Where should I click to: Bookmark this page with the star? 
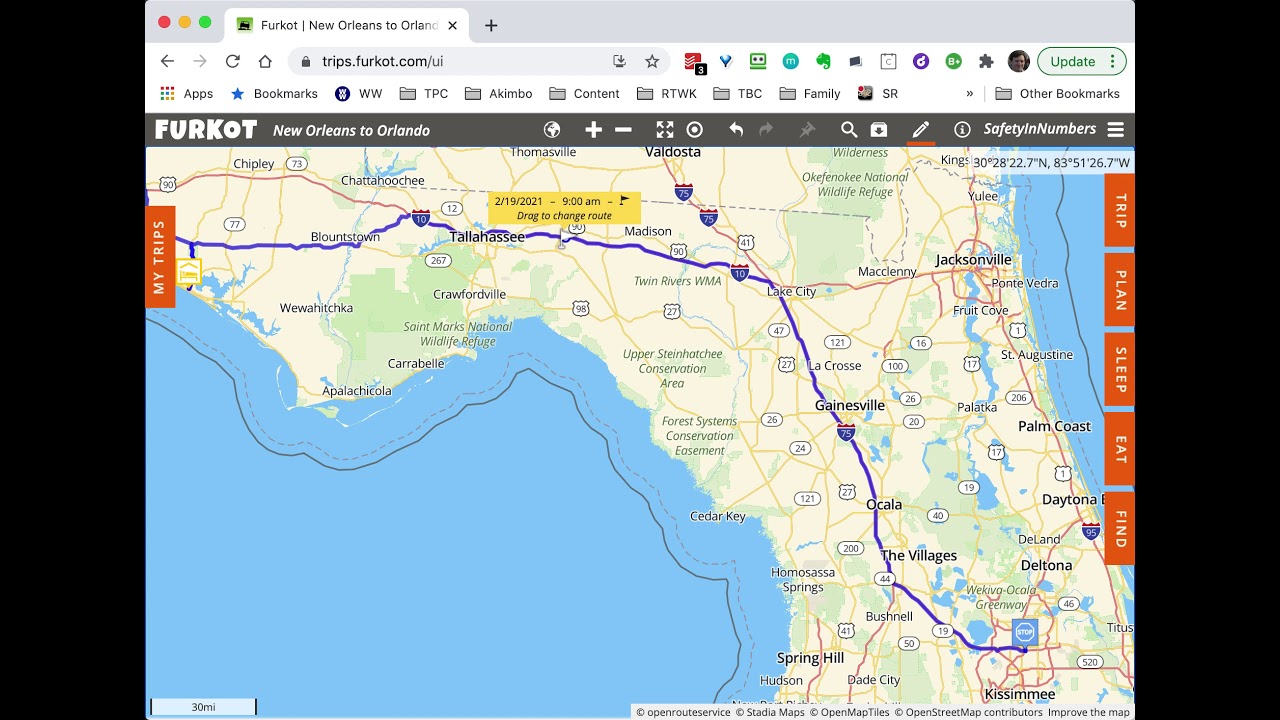pyautogui.click(x=652, y=61)
